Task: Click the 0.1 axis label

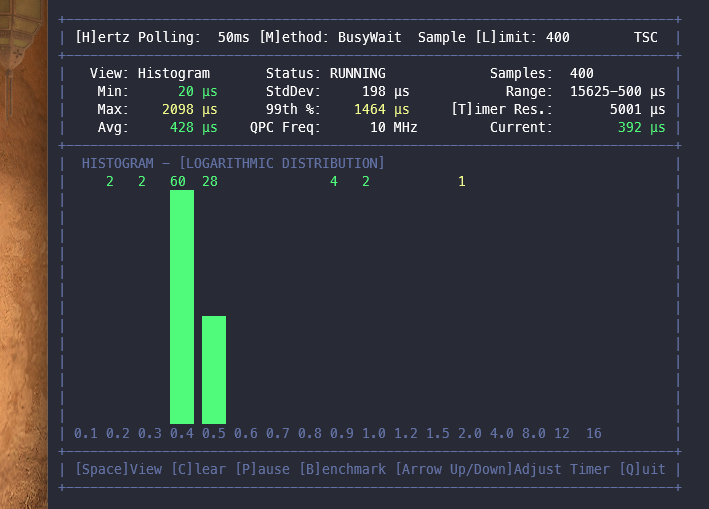Action: (x=85, y=434)
